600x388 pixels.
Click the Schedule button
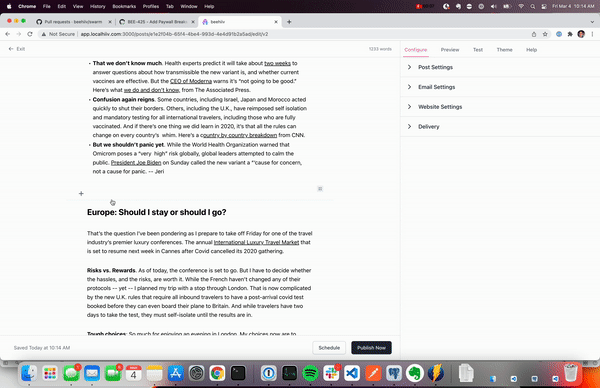point(329,348)
